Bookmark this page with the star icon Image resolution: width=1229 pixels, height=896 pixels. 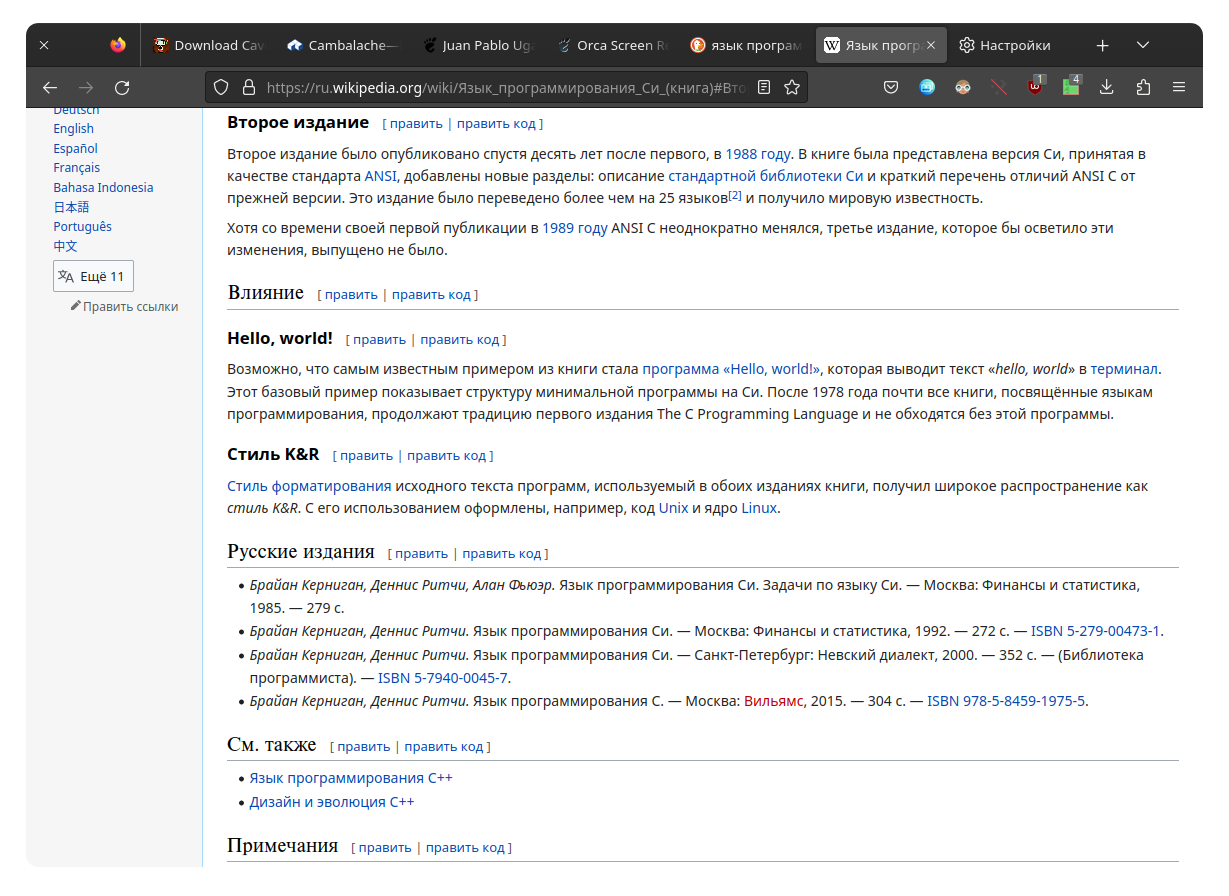[792, 88]
